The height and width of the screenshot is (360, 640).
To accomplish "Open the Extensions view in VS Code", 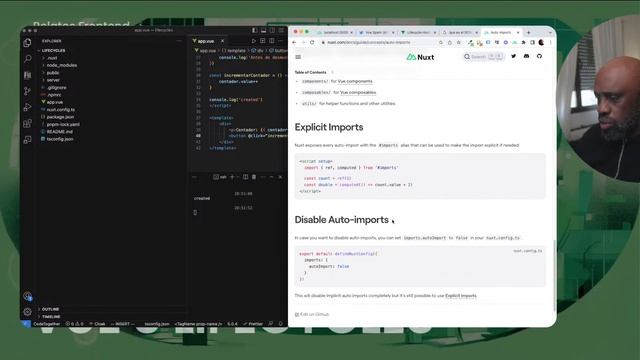I will point(27,123).
